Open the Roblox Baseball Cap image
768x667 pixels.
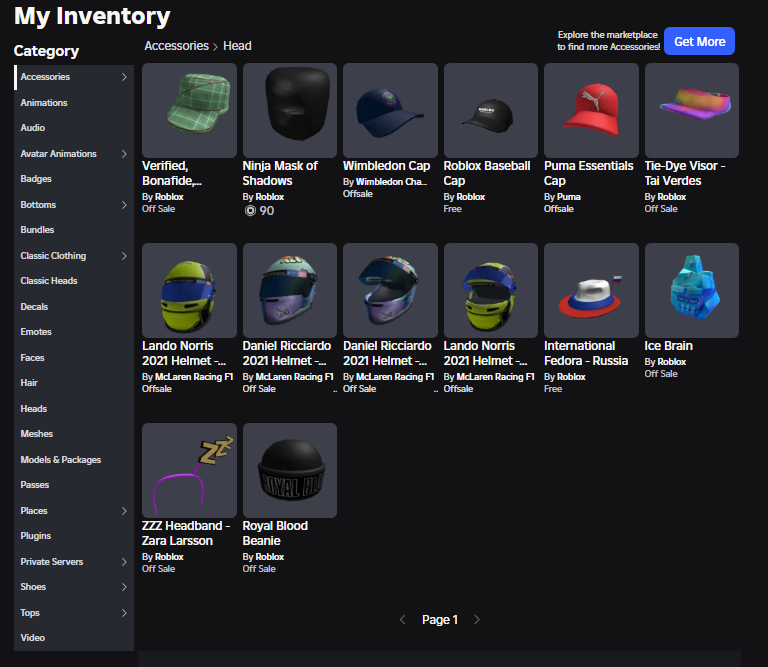pyautogui.click(x=491, y=110)
